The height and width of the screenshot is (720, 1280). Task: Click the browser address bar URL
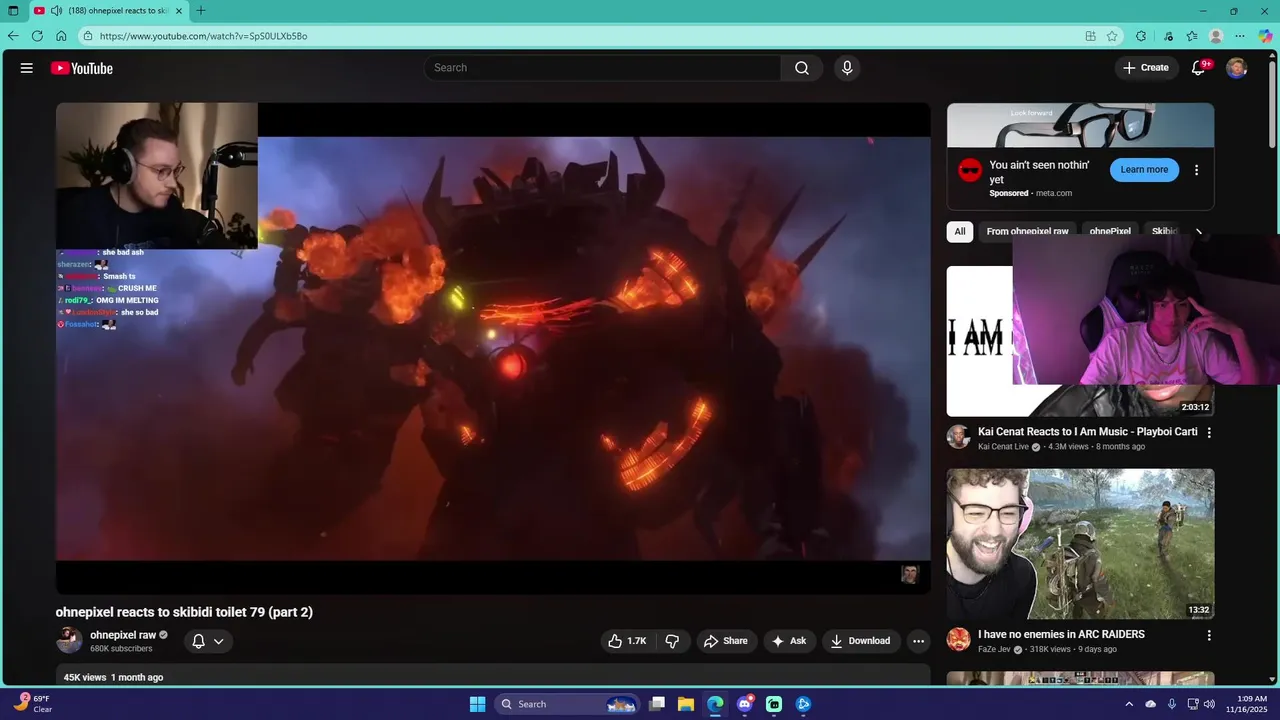click(x=203, y=36)
